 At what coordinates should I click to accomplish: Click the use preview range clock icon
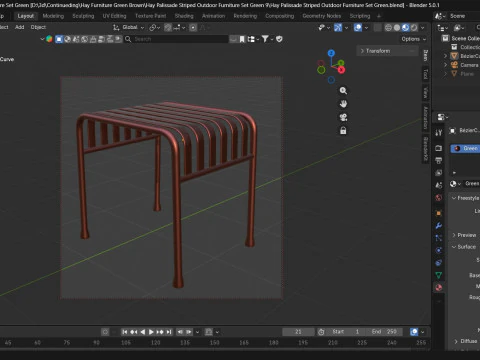[321, 332]
